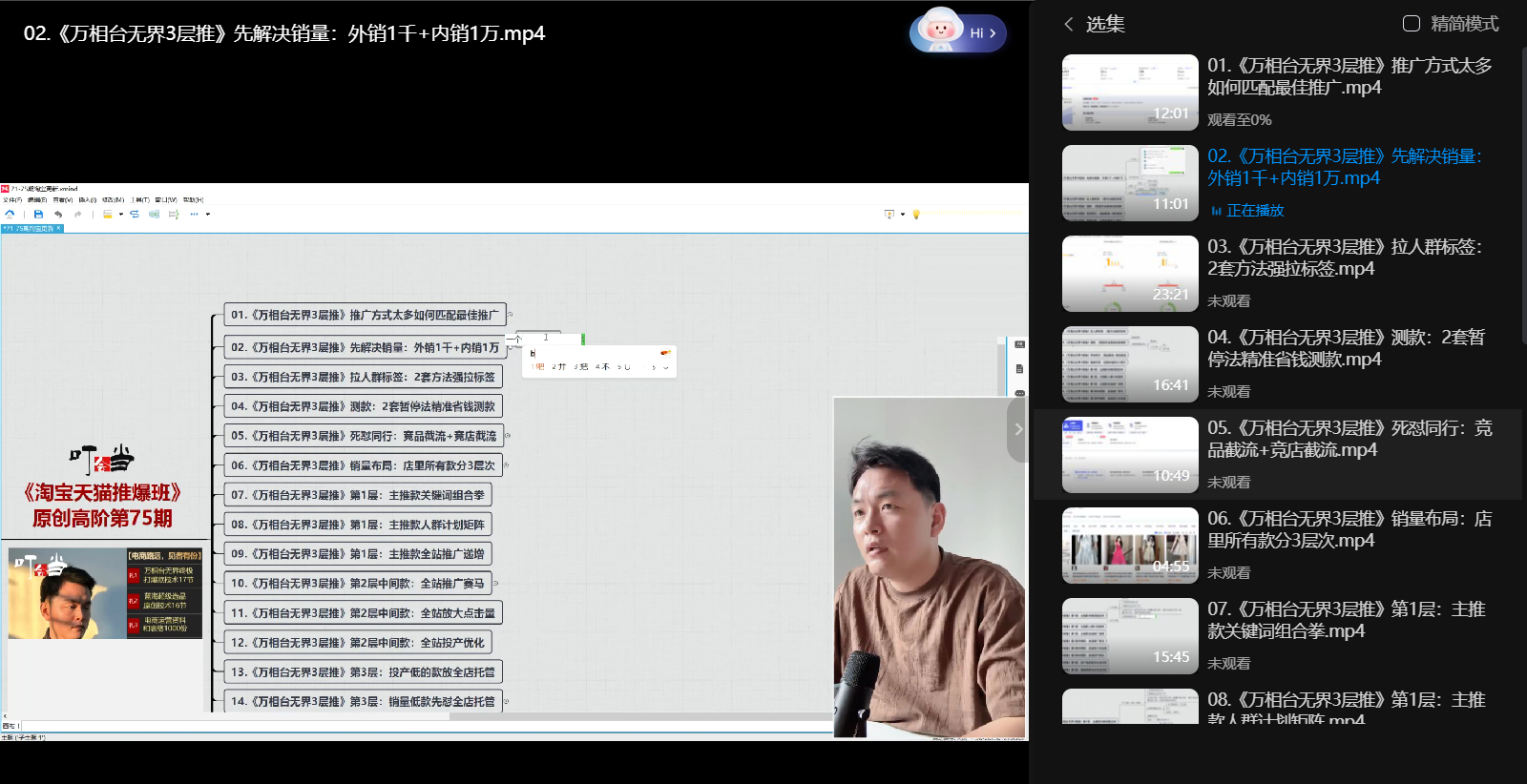Expand the presentation mode dropdown arrow
The width and height of the screenshot is (1527, 784).
pos(903,215)
